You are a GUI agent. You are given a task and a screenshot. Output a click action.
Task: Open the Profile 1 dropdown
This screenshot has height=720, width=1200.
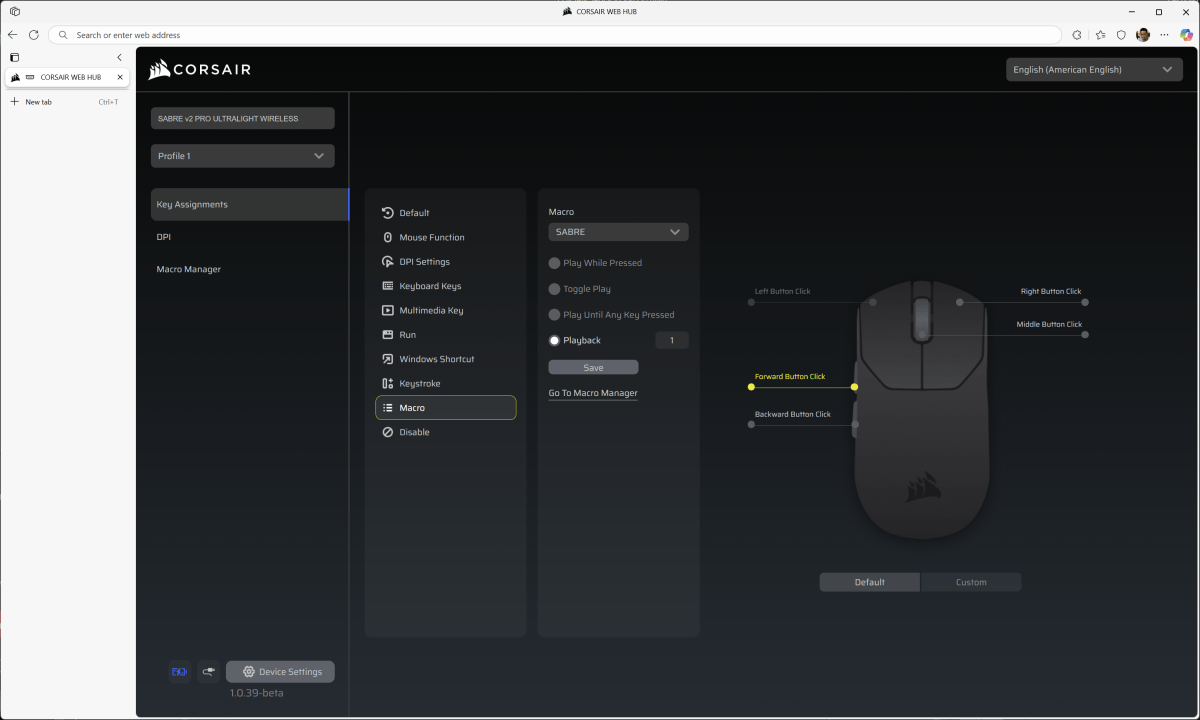tap(242, 156)
